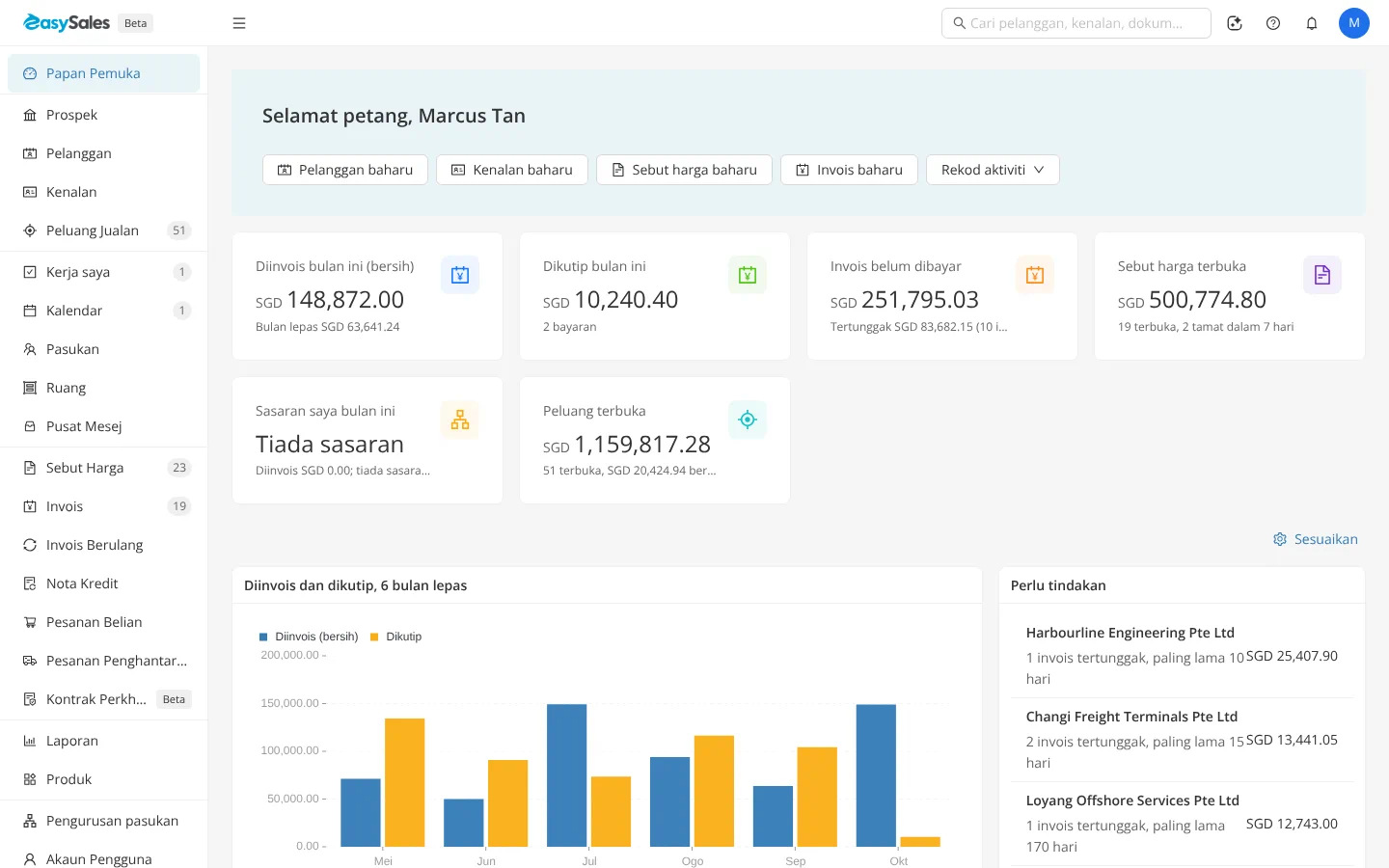Click the orange unpaid invoices icon
Image resolution: width=1389 pixels, height=868 pixels.
tap(1035, 275)
